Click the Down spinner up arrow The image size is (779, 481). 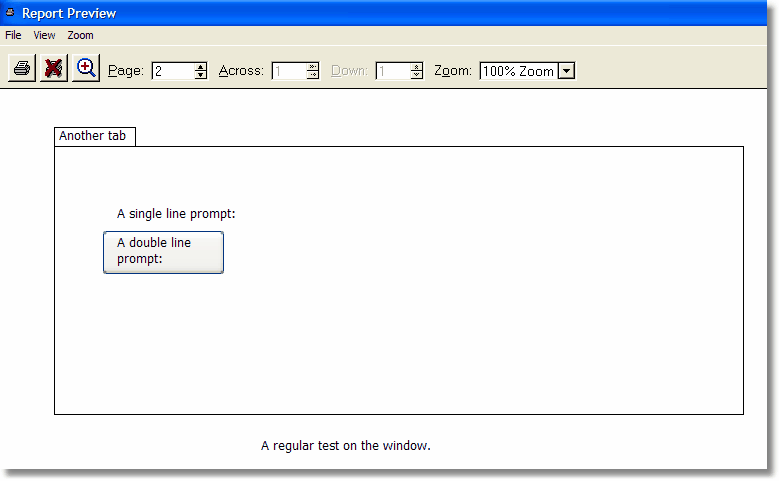417,67
